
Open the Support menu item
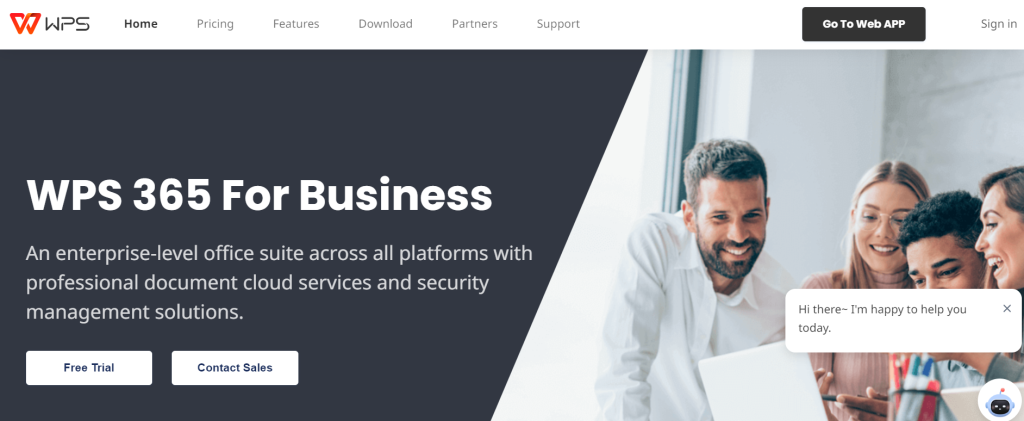pos(558,24)
